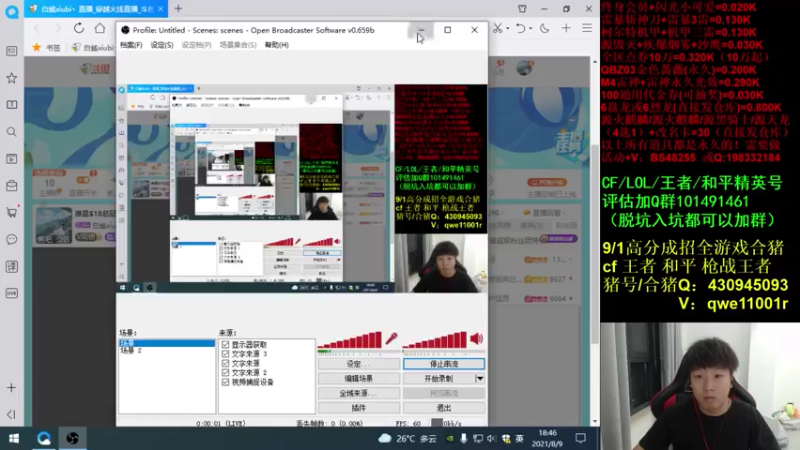Open the browser hamburger menu

(x=587, y=29)
